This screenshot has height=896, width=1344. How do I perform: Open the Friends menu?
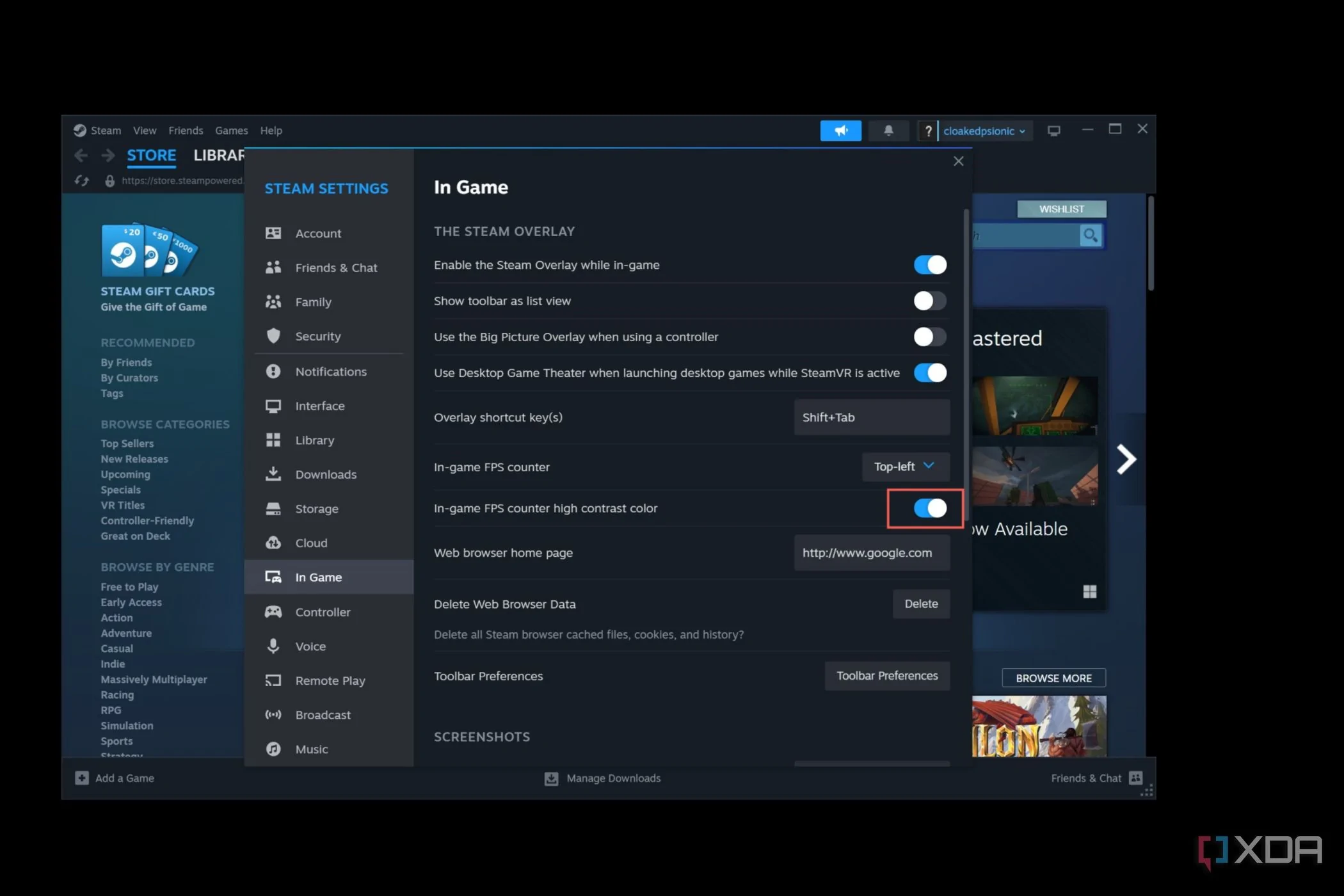186,131
